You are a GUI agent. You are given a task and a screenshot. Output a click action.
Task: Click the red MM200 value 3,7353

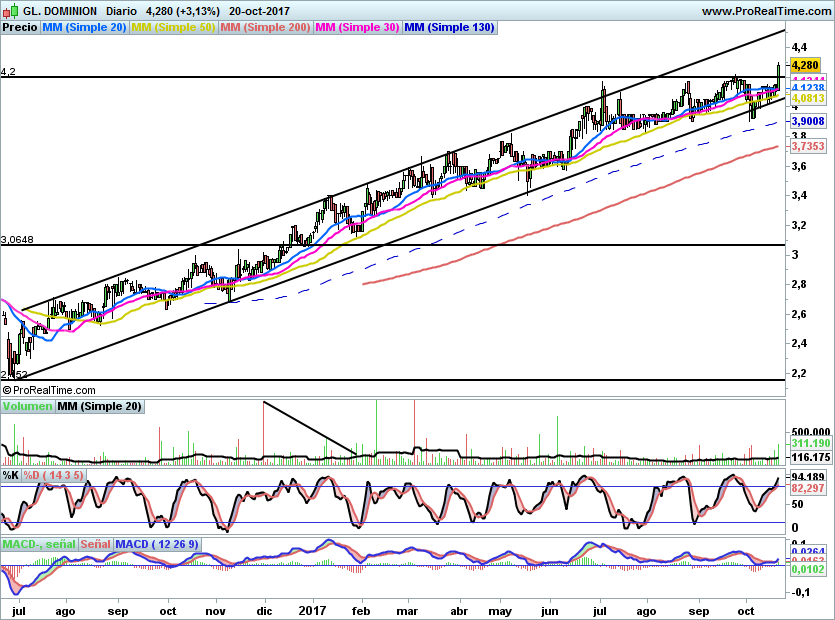pyautogui.click(x=808, y=146)
